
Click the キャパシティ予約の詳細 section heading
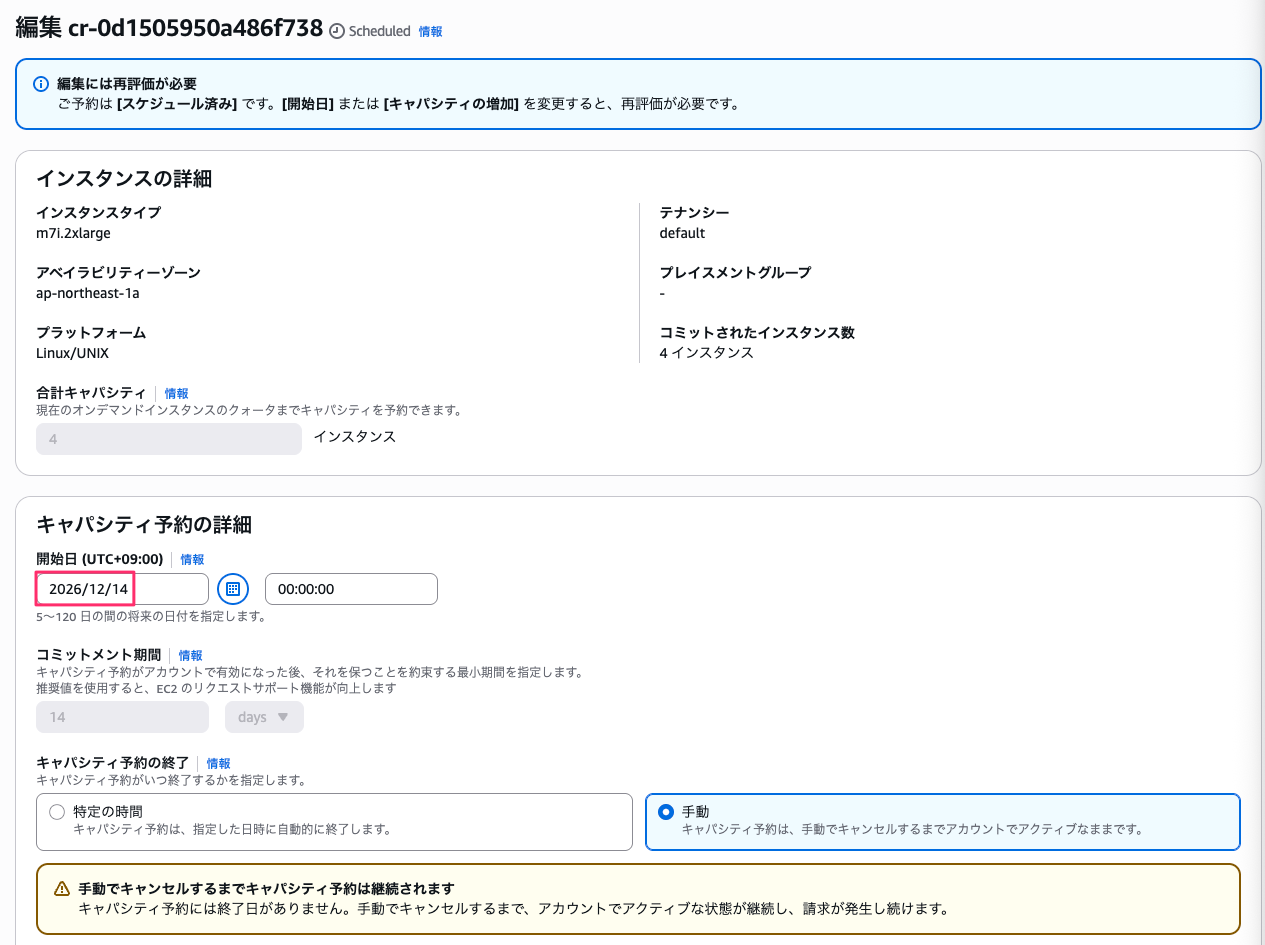(x=144, y=524)
